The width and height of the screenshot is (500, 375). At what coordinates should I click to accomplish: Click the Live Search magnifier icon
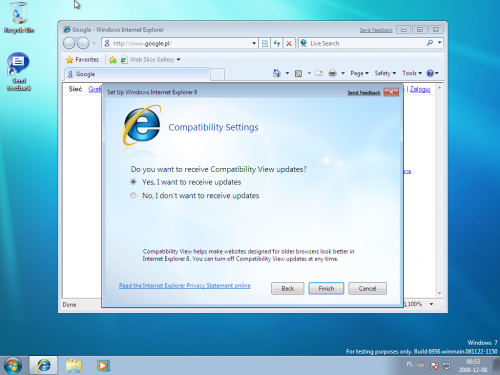click(430, 43)
